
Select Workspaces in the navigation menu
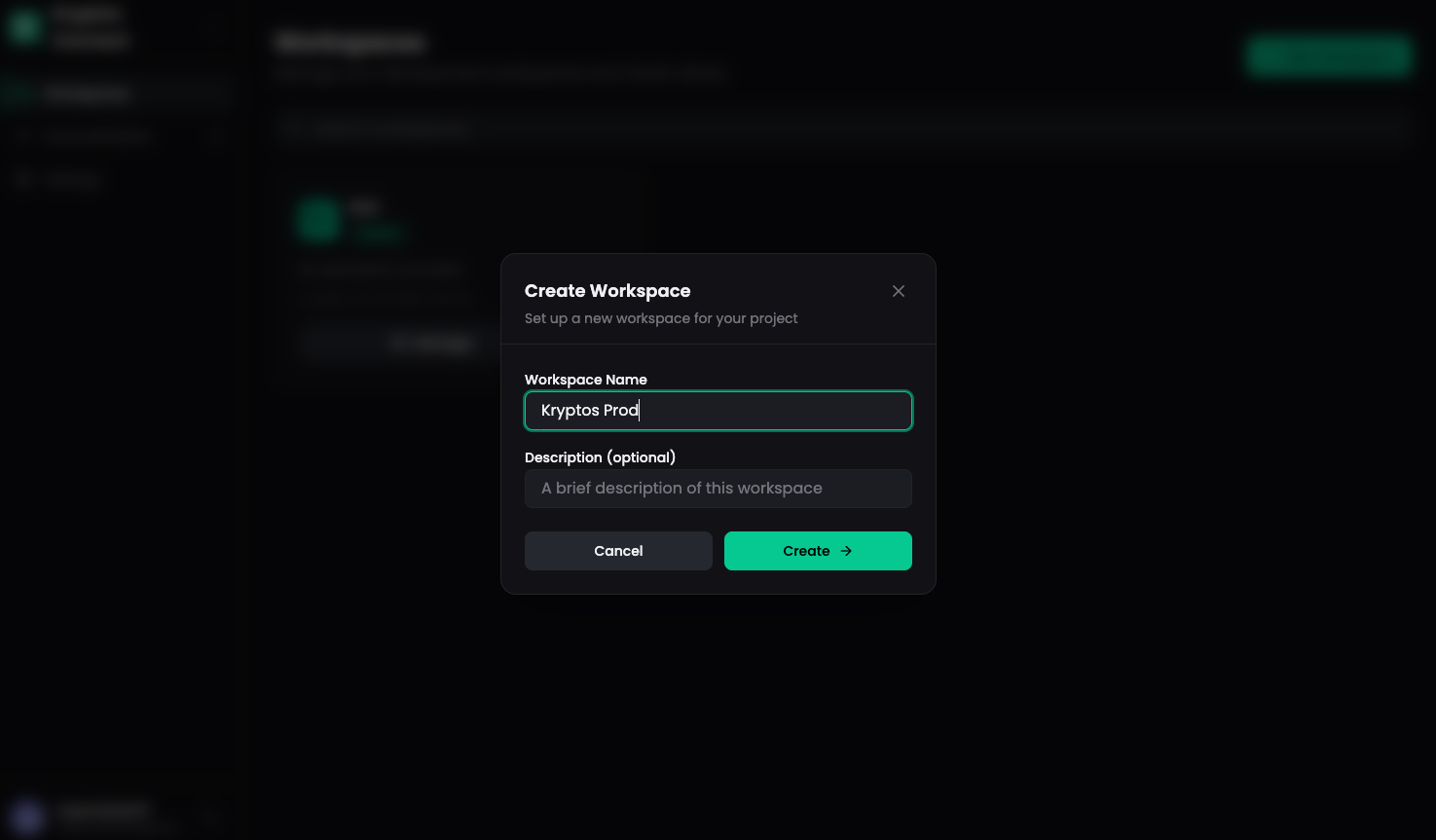coord(88,92)
